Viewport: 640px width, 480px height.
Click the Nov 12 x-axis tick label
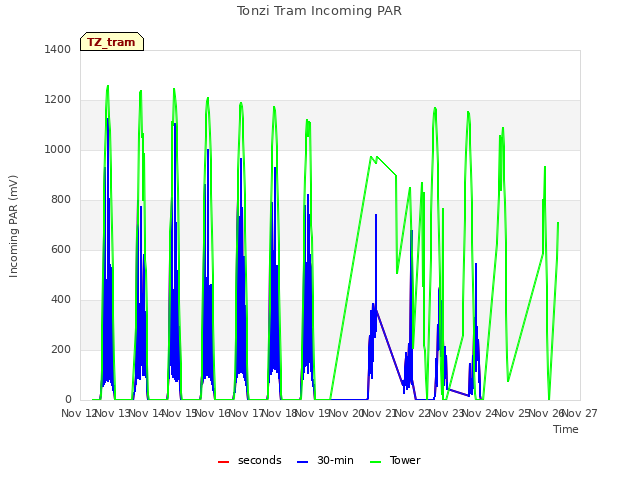pyautogui.click(x=79, y=413)
